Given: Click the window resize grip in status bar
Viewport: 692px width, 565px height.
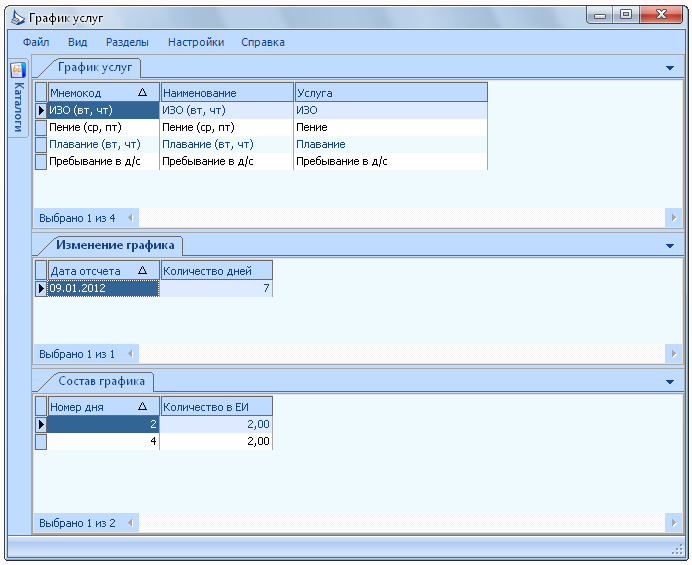Looking at the screenshot, I should (x=677, y=549).
